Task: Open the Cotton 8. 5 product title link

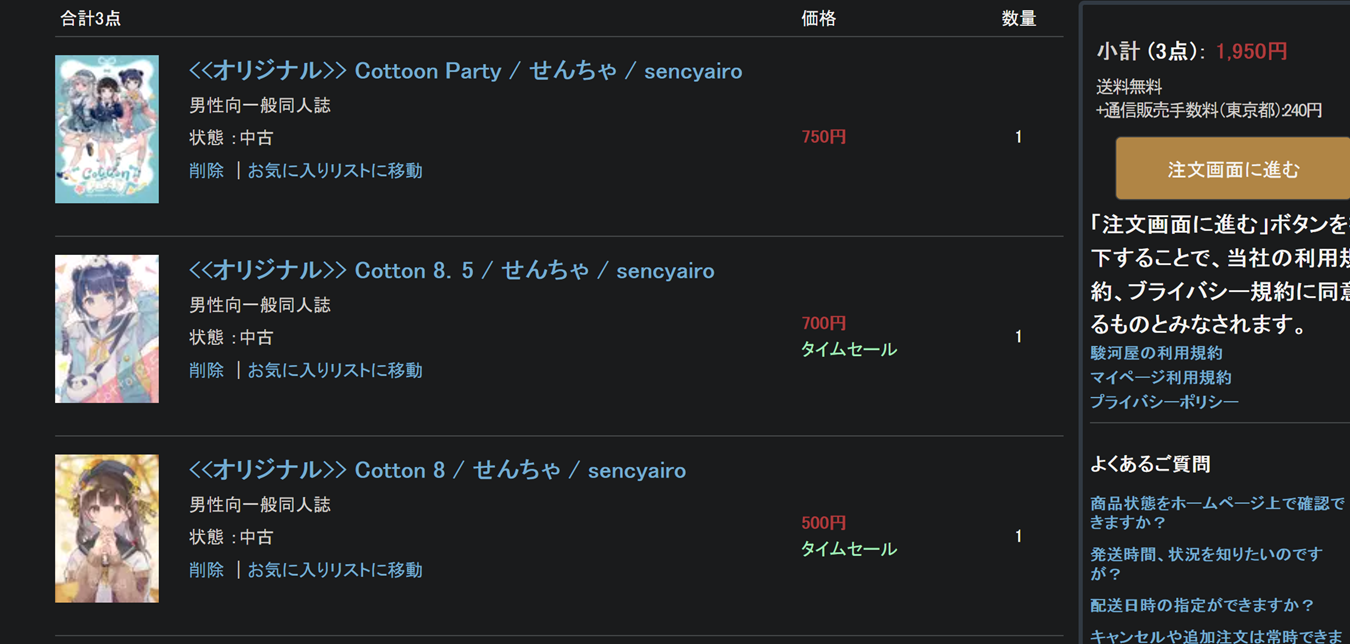Action: click(x=451, y=271)
